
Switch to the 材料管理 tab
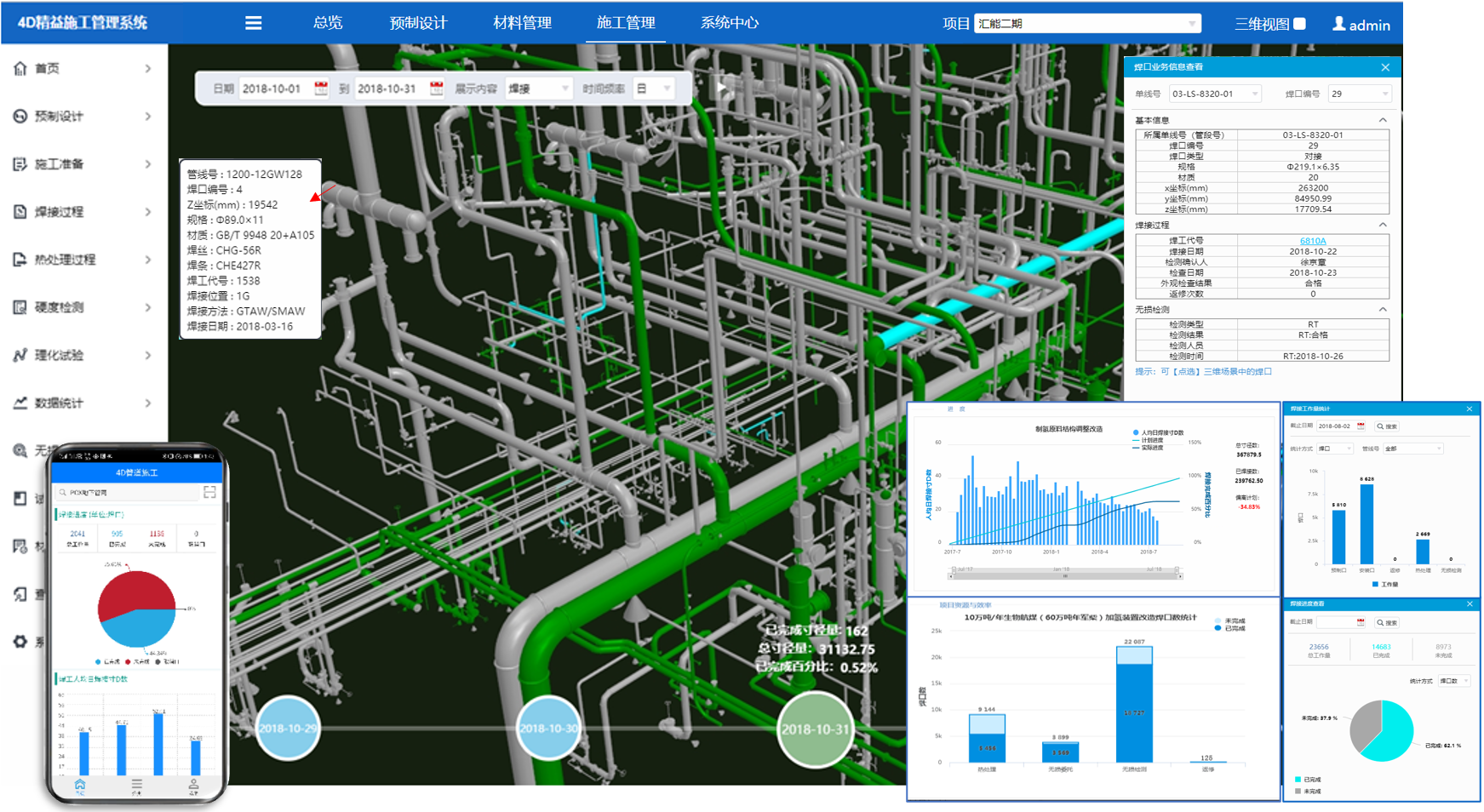click(522, 23)
